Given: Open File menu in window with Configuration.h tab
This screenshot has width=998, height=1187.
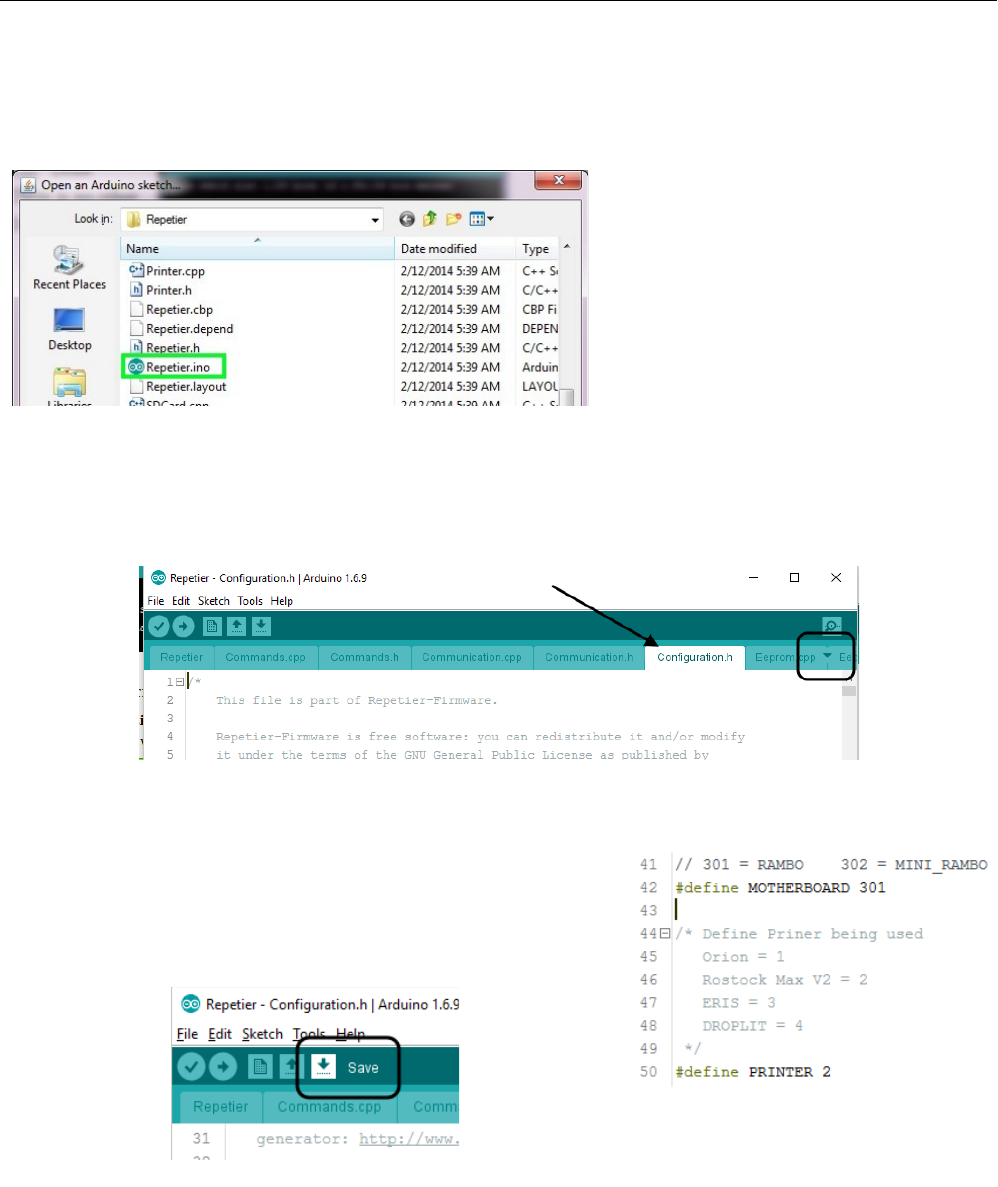Looking at the screenshot, I should pos(155,601).
